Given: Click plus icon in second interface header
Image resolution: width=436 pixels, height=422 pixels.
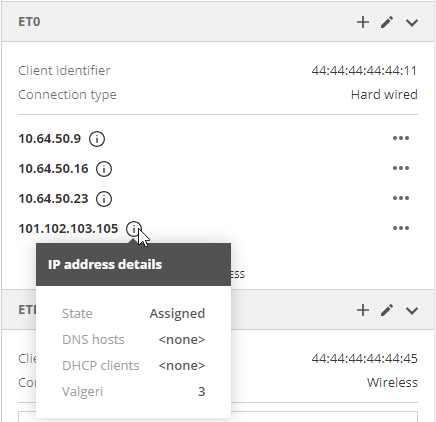Looking at the screenshot, I should (363, 310).
